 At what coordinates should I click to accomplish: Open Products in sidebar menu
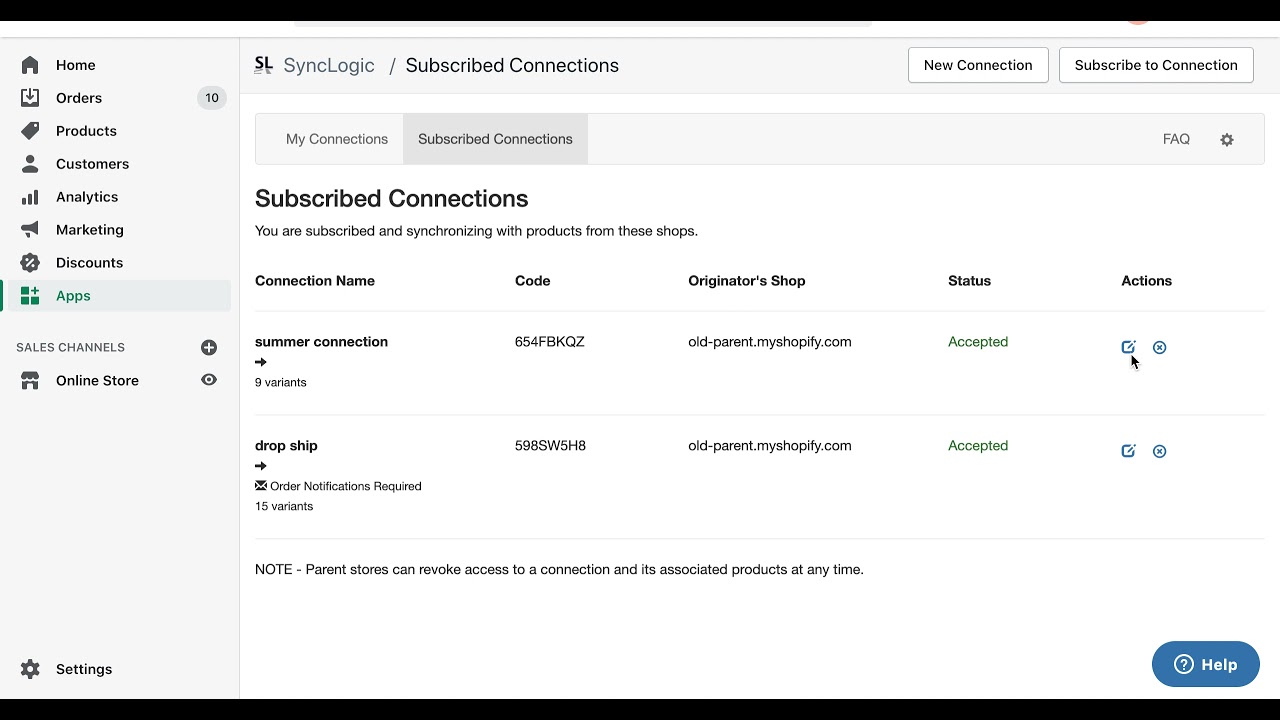coord(86,131)
